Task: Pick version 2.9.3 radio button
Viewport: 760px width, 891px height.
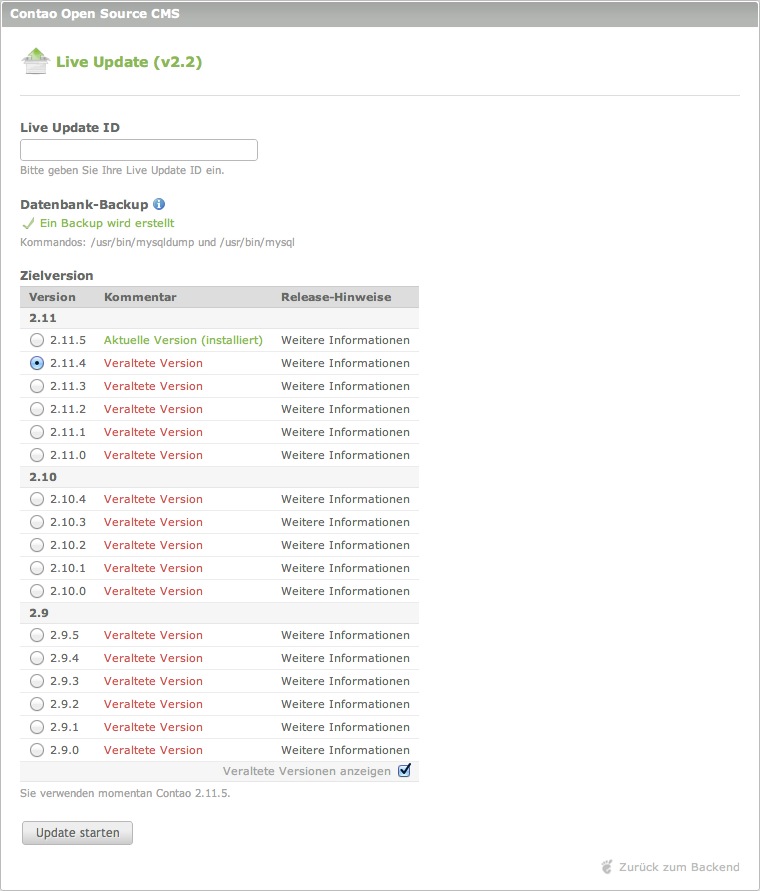Action: [37, 681]
